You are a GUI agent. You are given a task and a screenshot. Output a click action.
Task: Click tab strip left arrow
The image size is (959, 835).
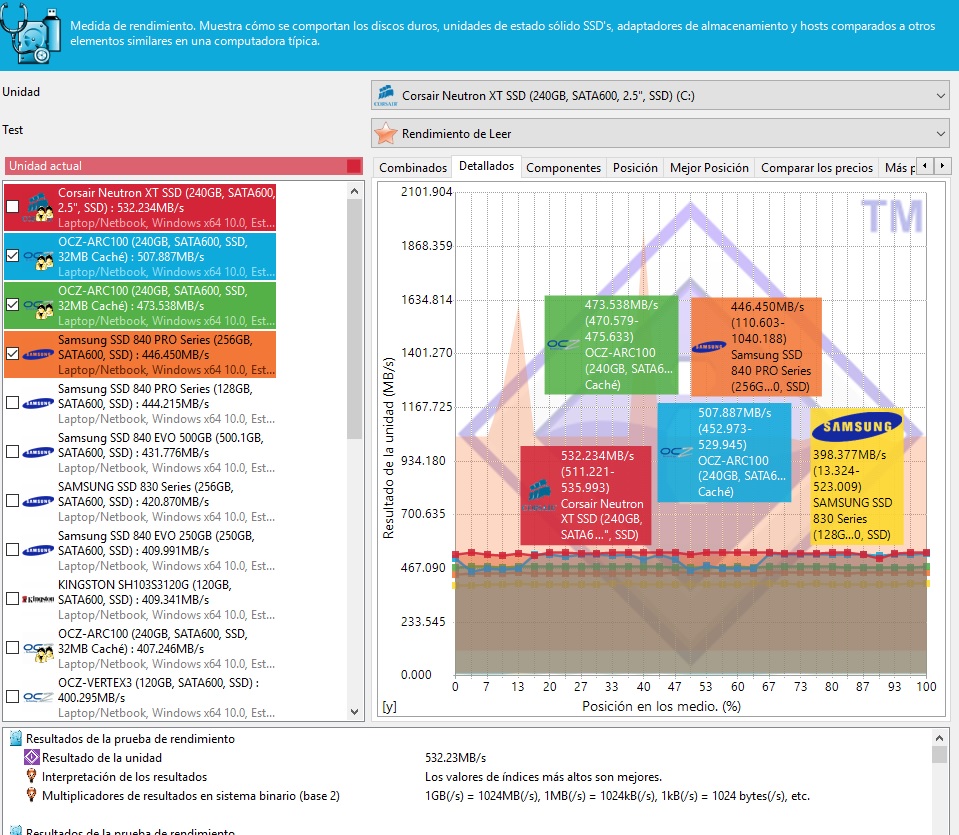(x=925, y=165)
